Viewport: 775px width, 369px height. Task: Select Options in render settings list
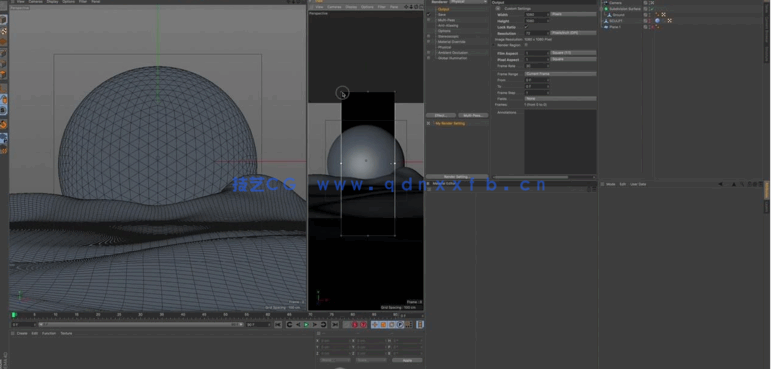click(x=444, y=31)
